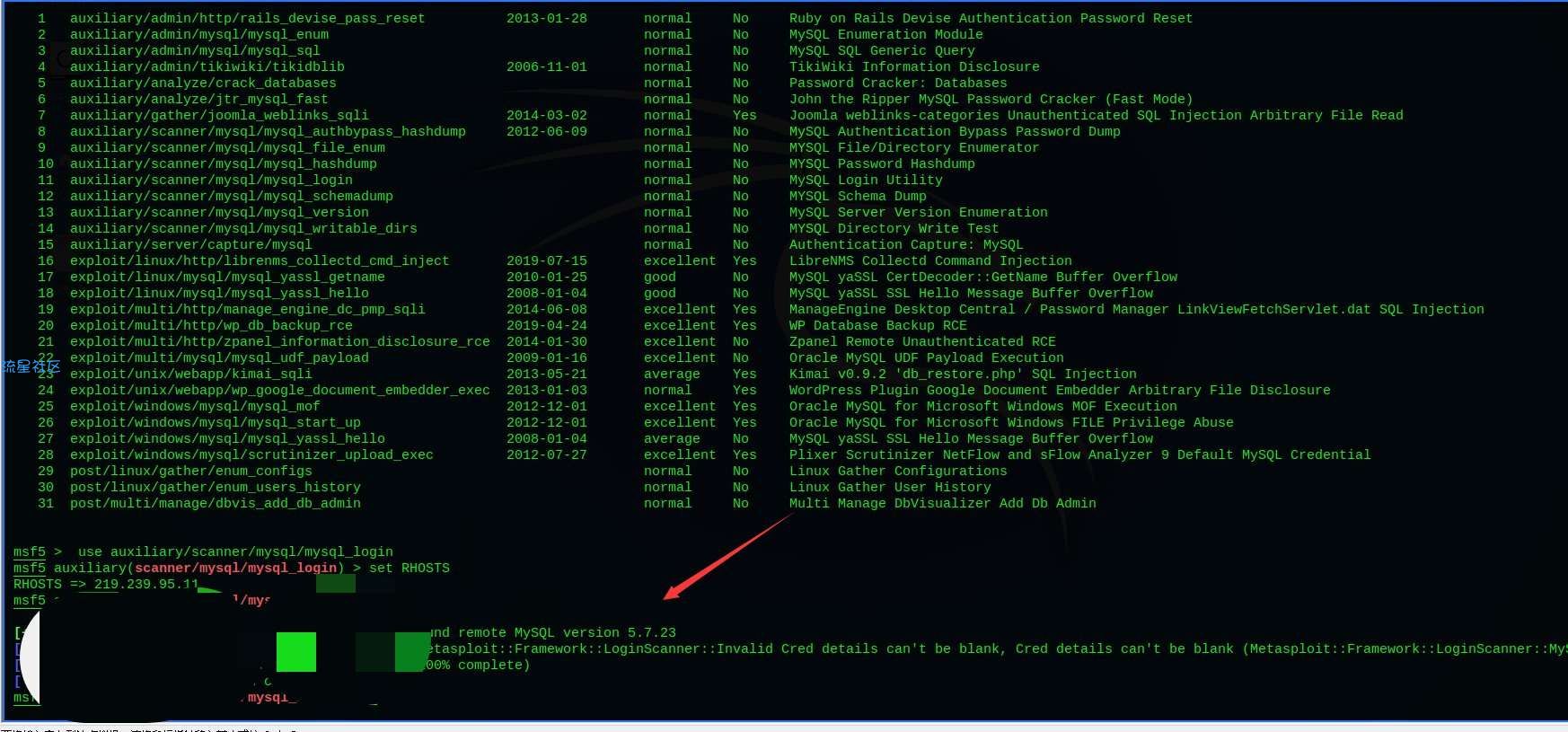Click the 'set RHOSTS' command text
The height and width of the screenshot is (732, 1568).
(410, 568)
